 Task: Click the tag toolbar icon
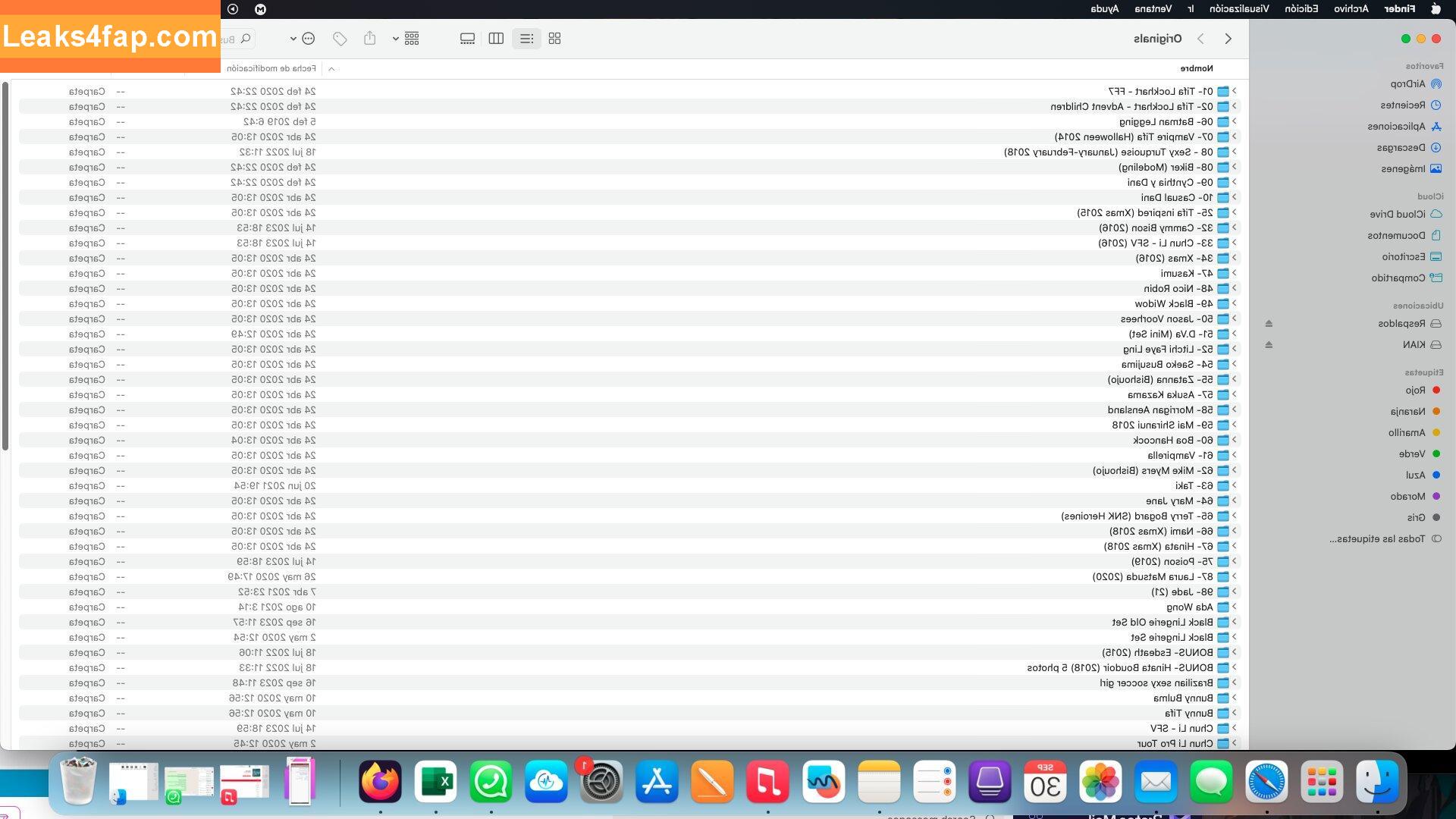click(340, 39)
